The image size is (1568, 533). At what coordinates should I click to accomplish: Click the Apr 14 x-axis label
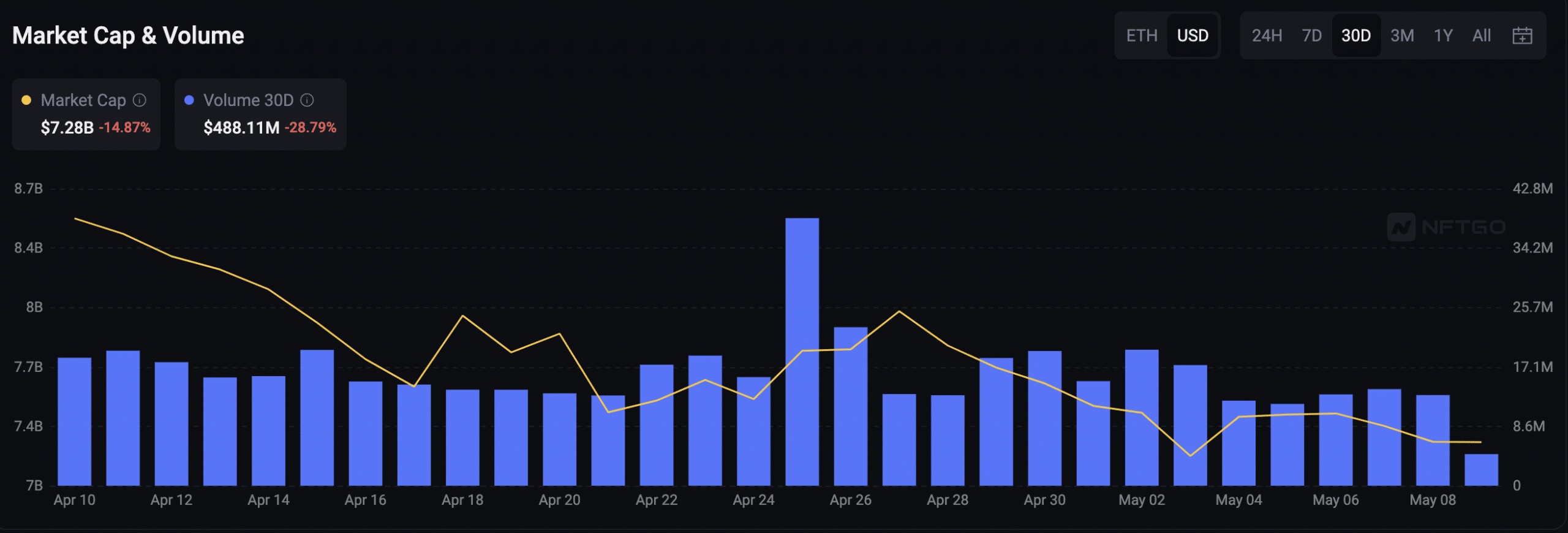[268, 500]
